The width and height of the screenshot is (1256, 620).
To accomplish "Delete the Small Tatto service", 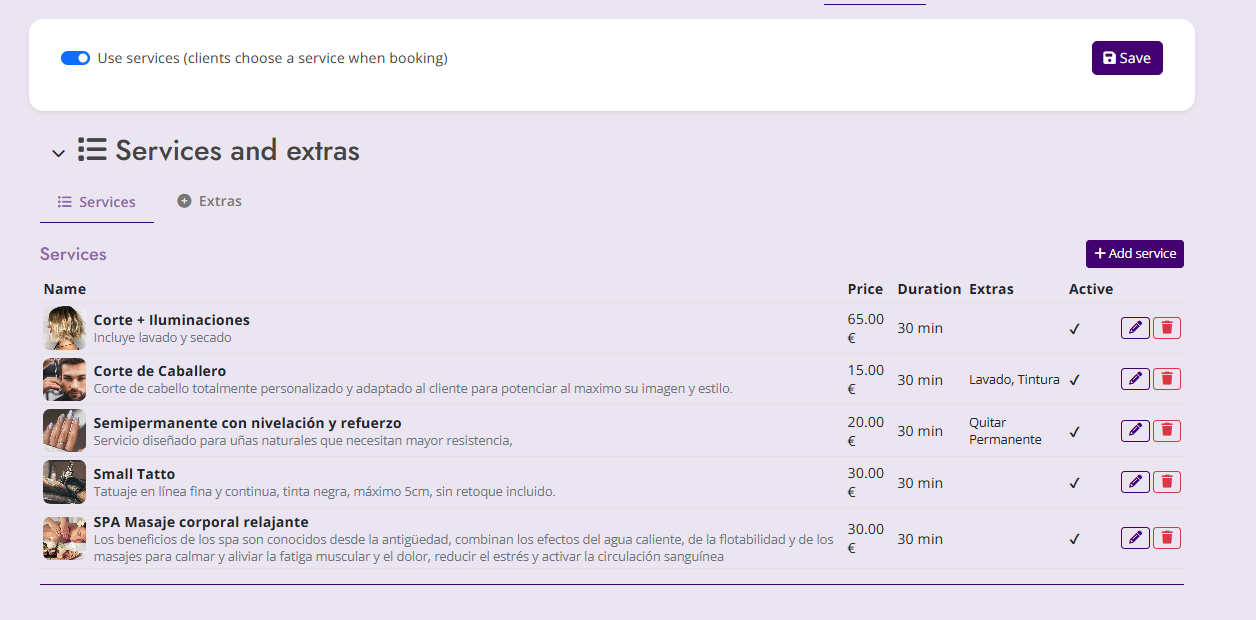I will (1167, 482).
